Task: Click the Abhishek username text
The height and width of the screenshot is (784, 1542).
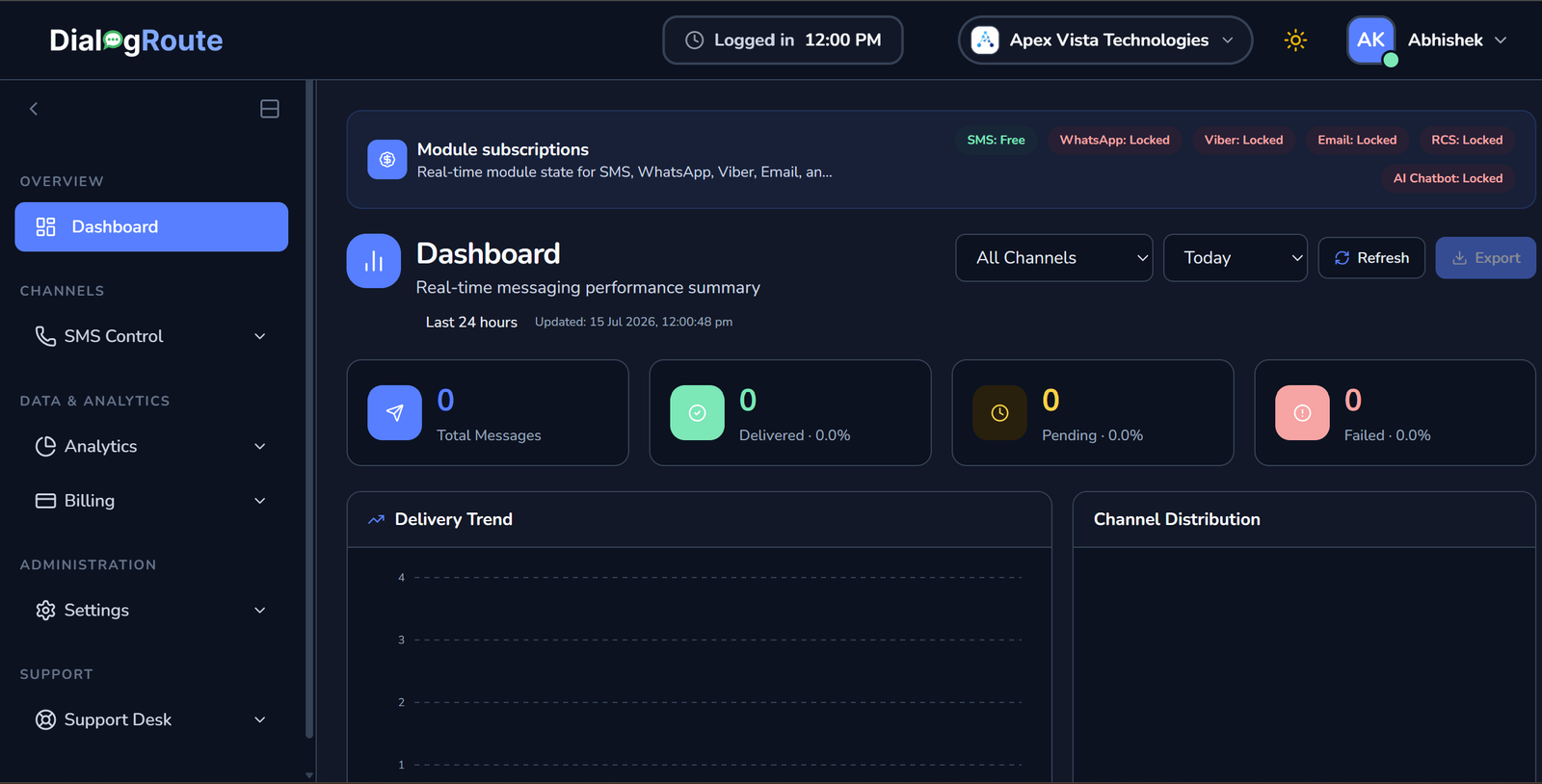Action: (x=1445, y=40)
